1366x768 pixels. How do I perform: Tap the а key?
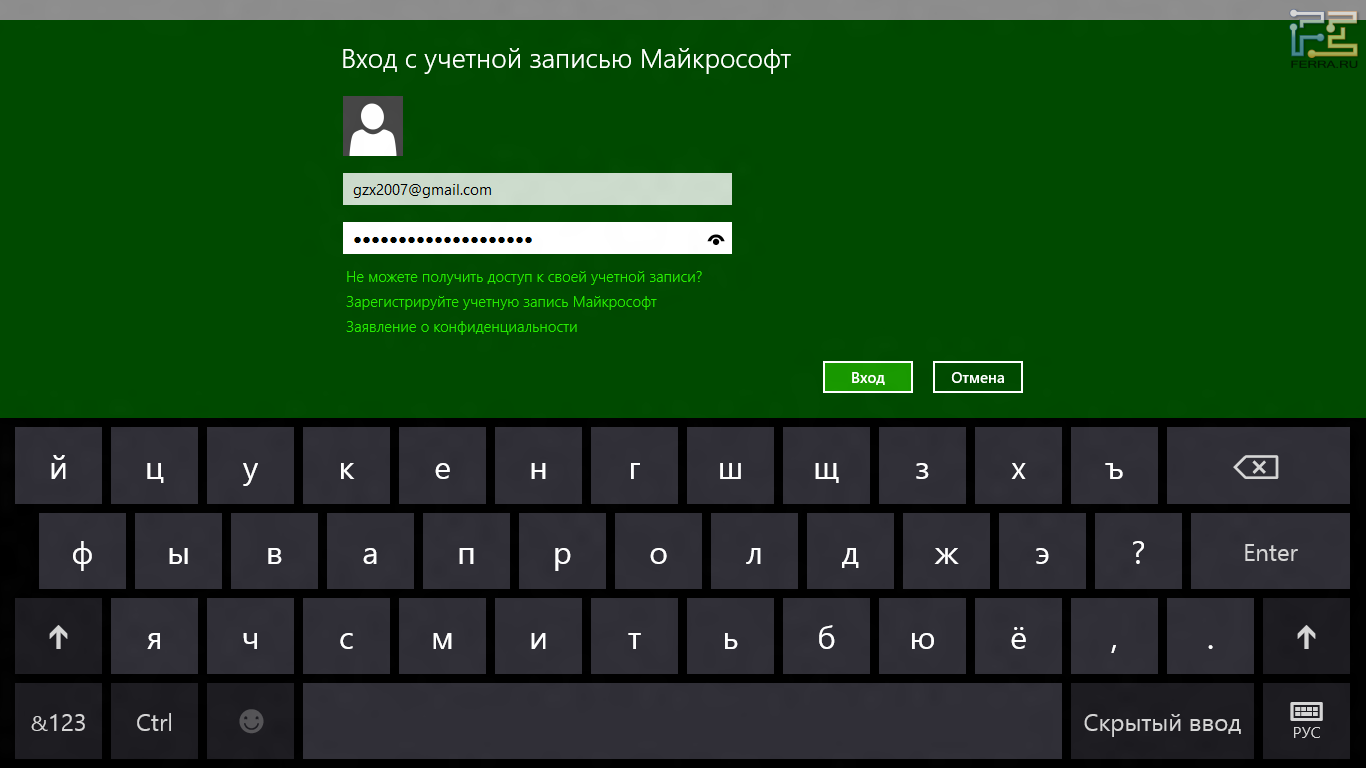point(370,552)
